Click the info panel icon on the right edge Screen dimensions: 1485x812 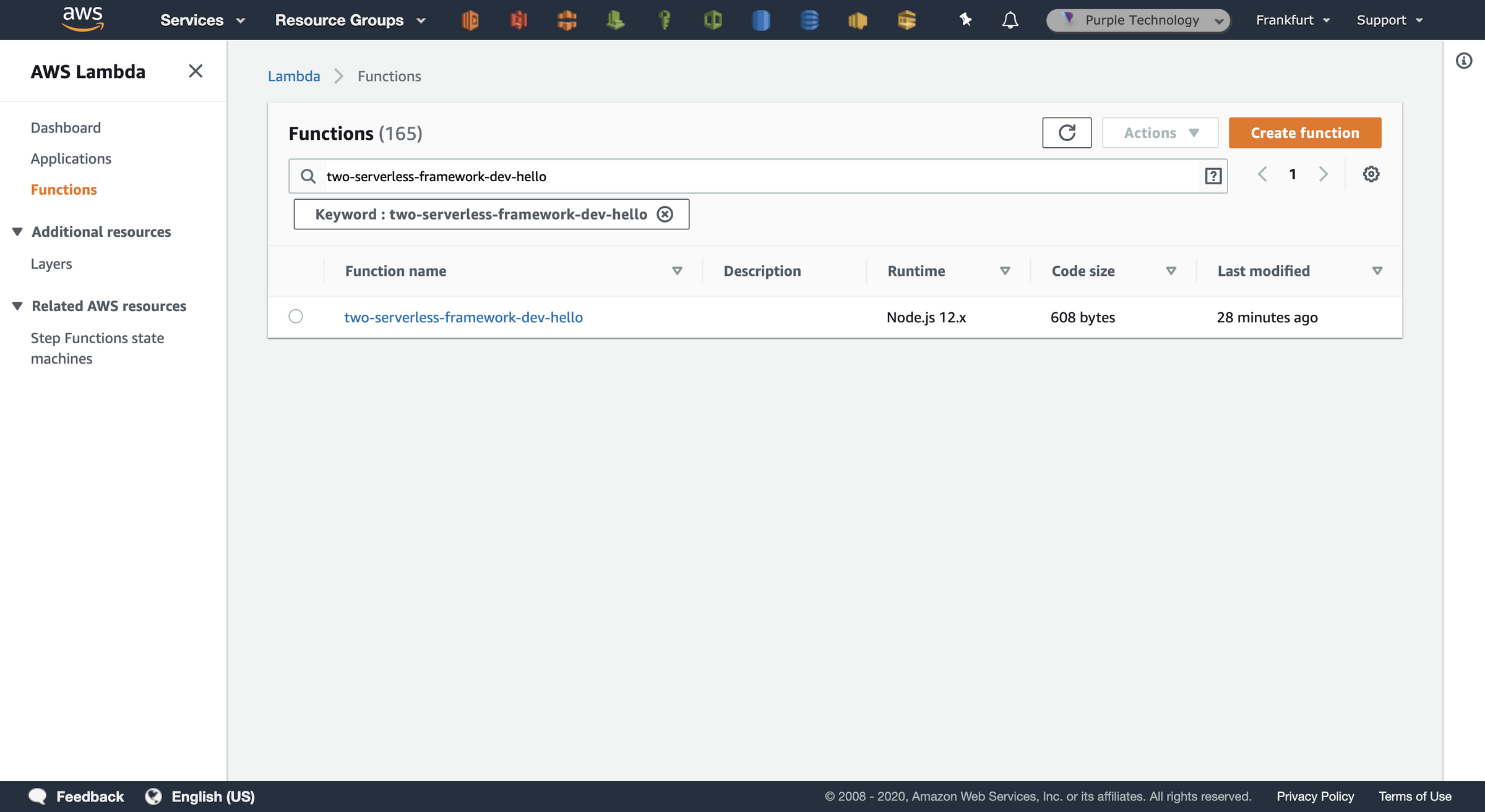pos(1465,60)
